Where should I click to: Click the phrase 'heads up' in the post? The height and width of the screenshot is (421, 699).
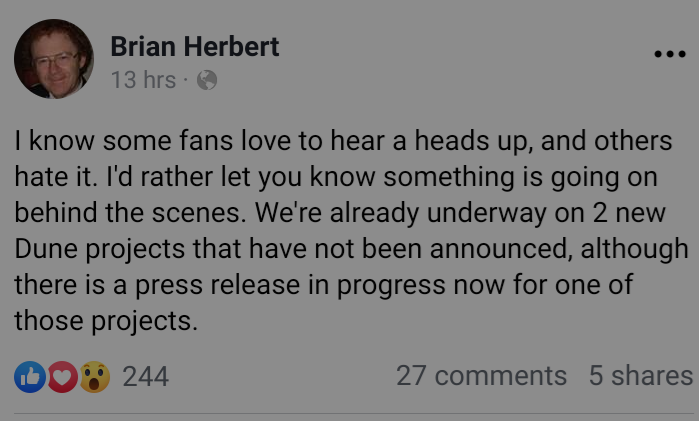click(x=465, y=141)
